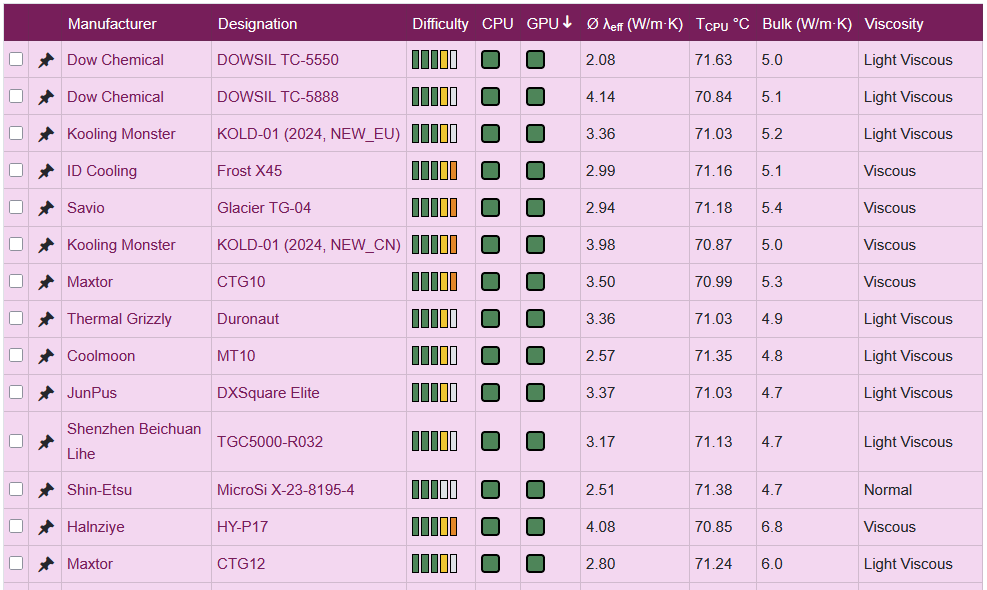Viewport: 987px width, 590px height.
Task: Click the pin icon beside Thermal Grizzly
Action: (46, 320)
